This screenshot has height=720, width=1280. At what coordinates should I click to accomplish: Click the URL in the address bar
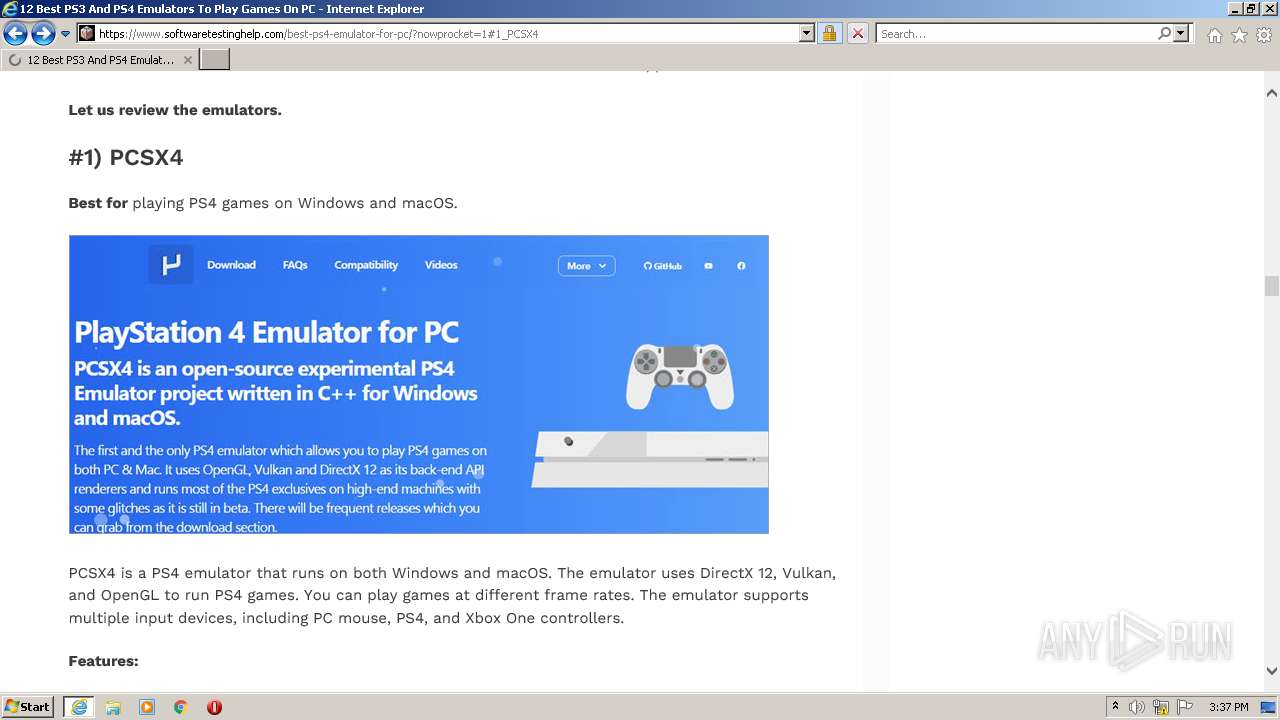click(318, 34)
